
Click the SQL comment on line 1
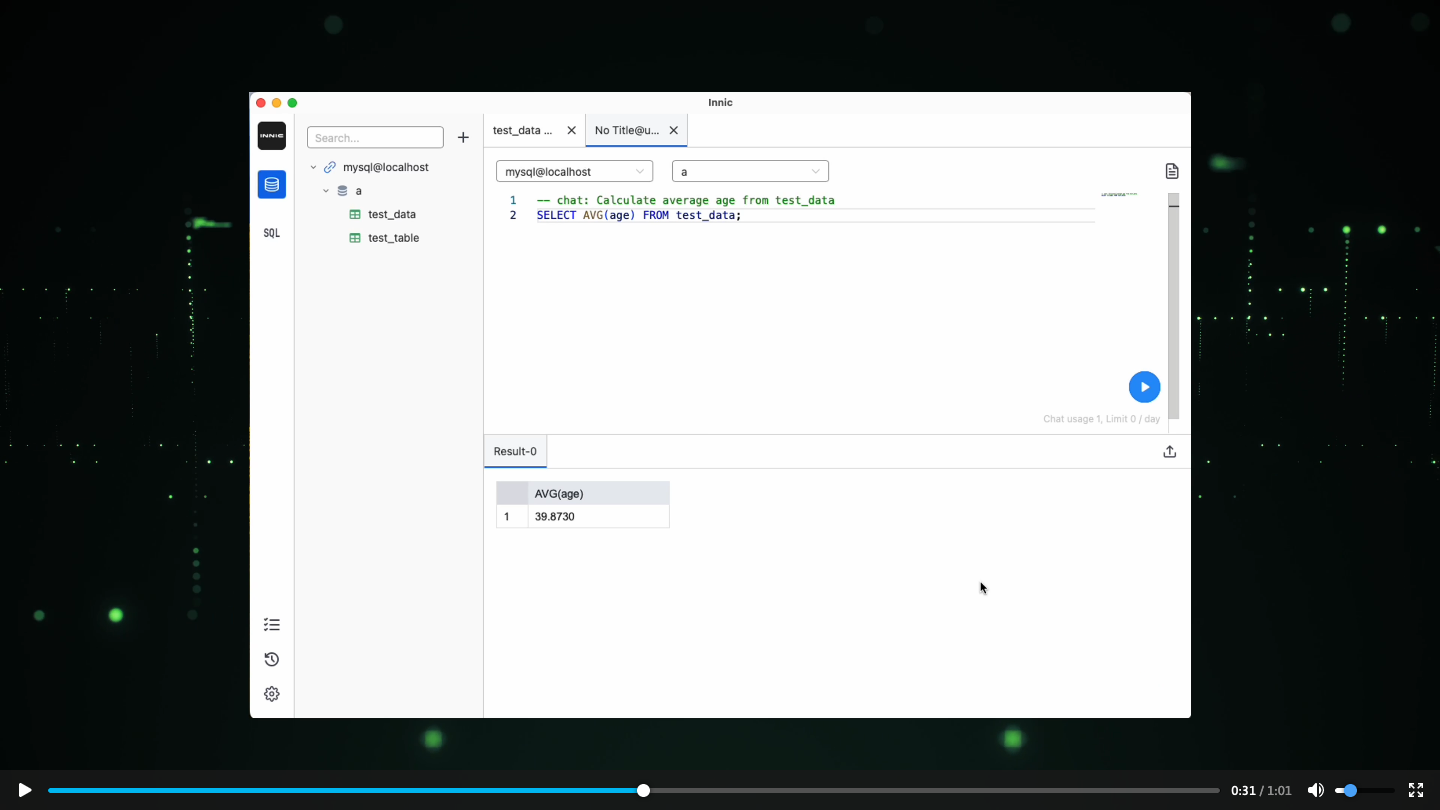(685, 201)
